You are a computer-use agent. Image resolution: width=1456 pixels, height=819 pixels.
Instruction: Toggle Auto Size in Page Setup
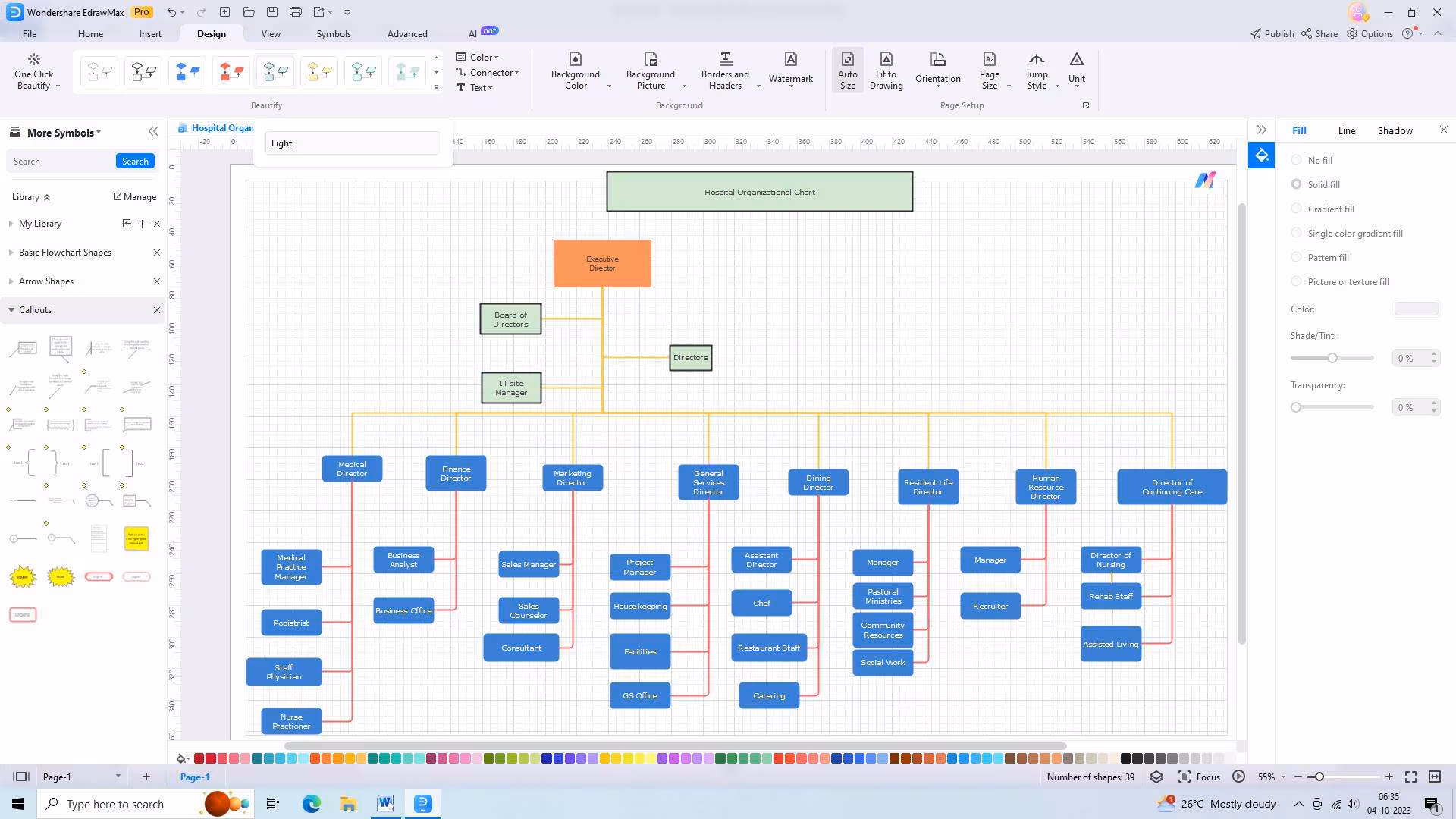click(x=847, y=70)
